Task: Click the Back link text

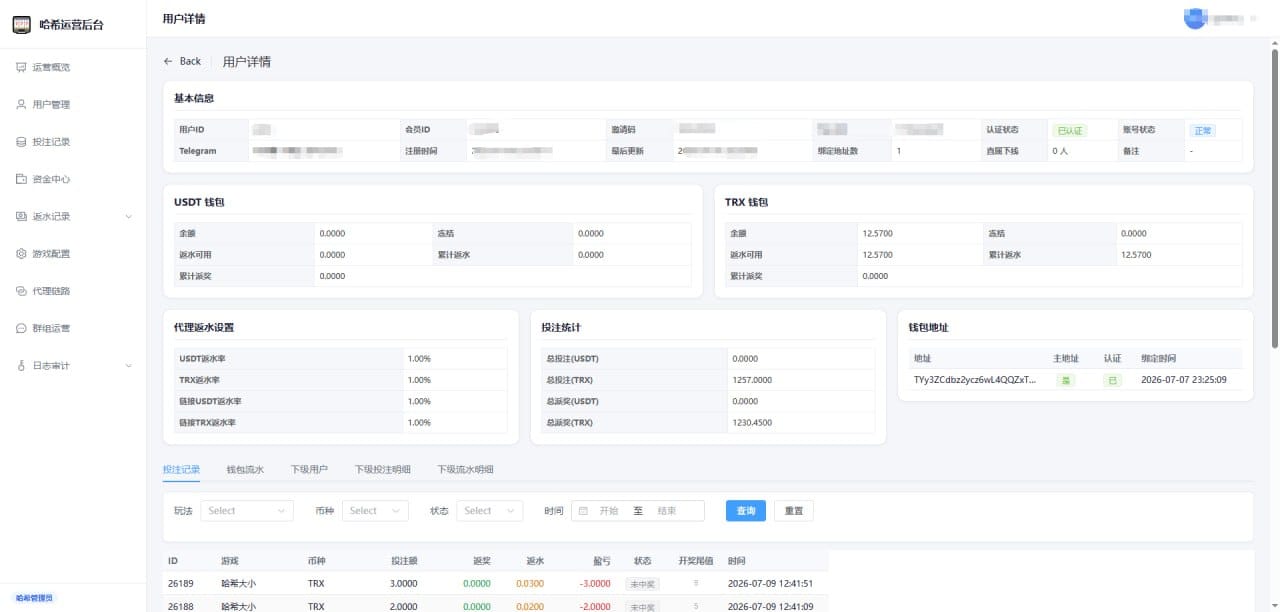Action: coord(190,61)
